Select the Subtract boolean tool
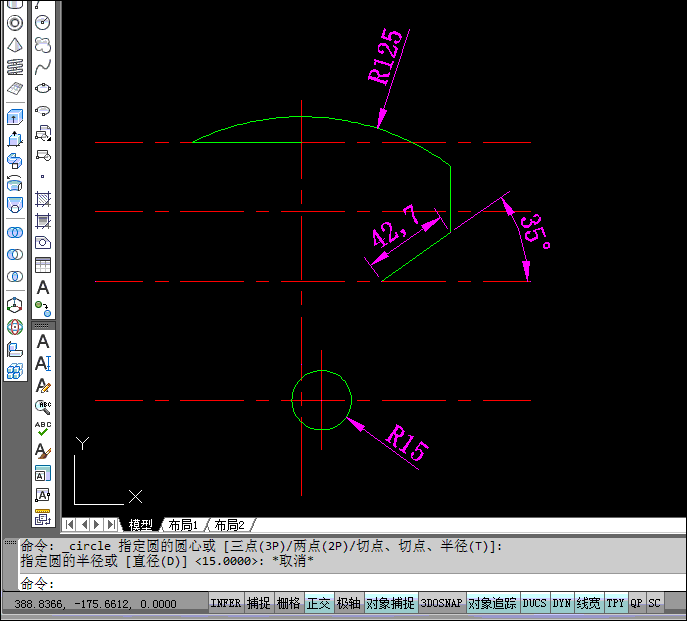Screen dimensions: 687x621 (x=15, y=254)
